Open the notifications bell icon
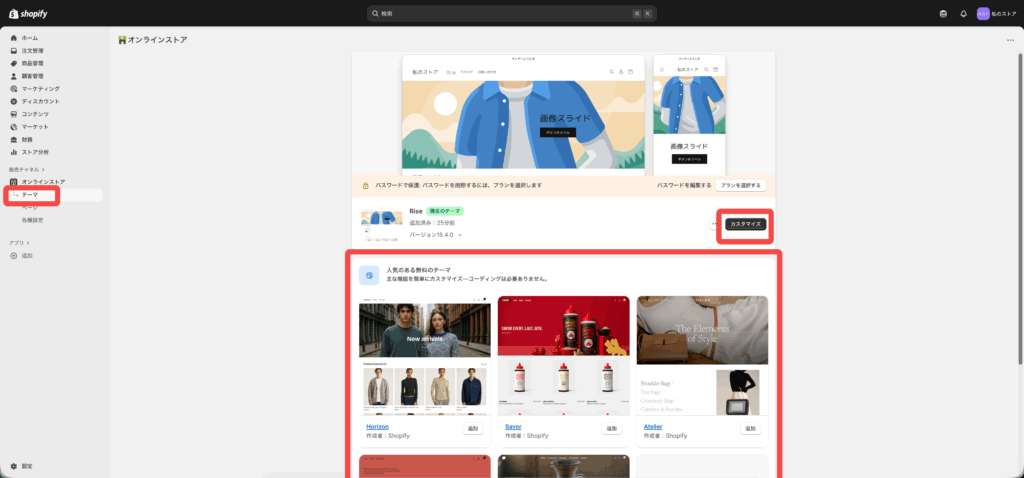 [963, 14]
